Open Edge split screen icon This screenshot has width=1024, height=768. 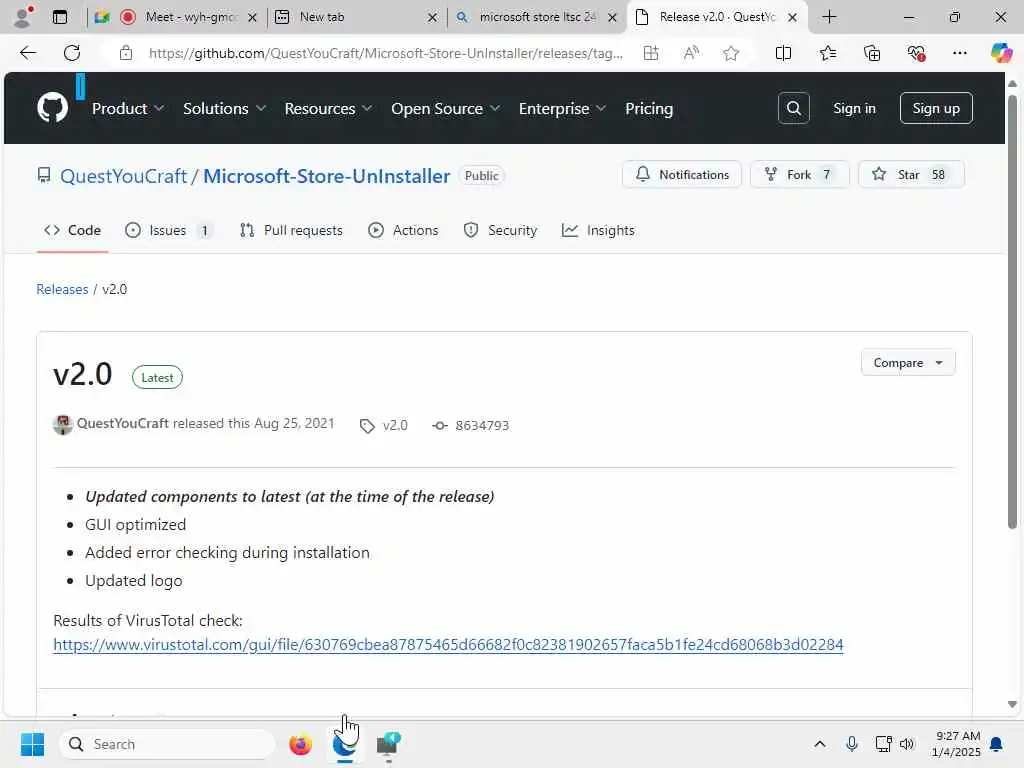pos(783,53)
